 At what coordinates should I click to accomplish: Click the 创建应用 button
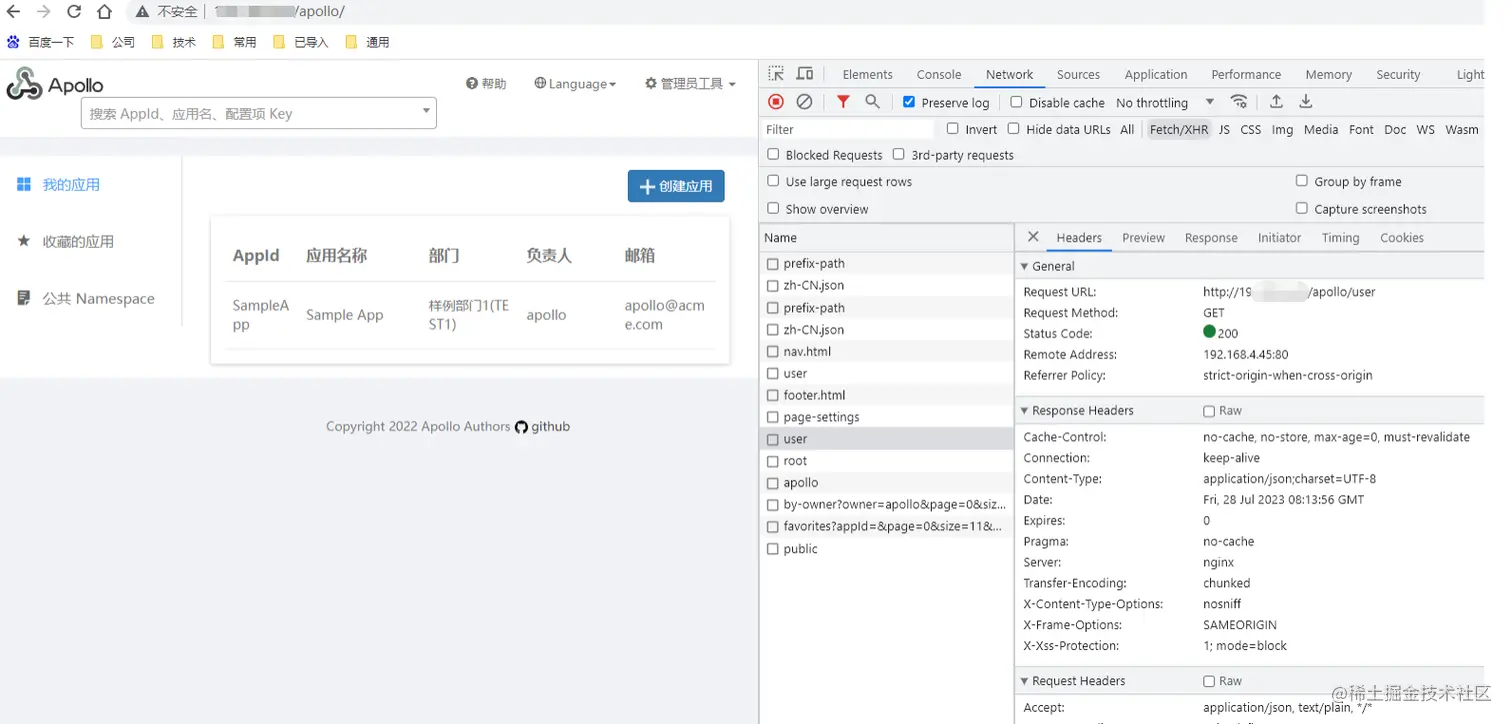[676, 186]
